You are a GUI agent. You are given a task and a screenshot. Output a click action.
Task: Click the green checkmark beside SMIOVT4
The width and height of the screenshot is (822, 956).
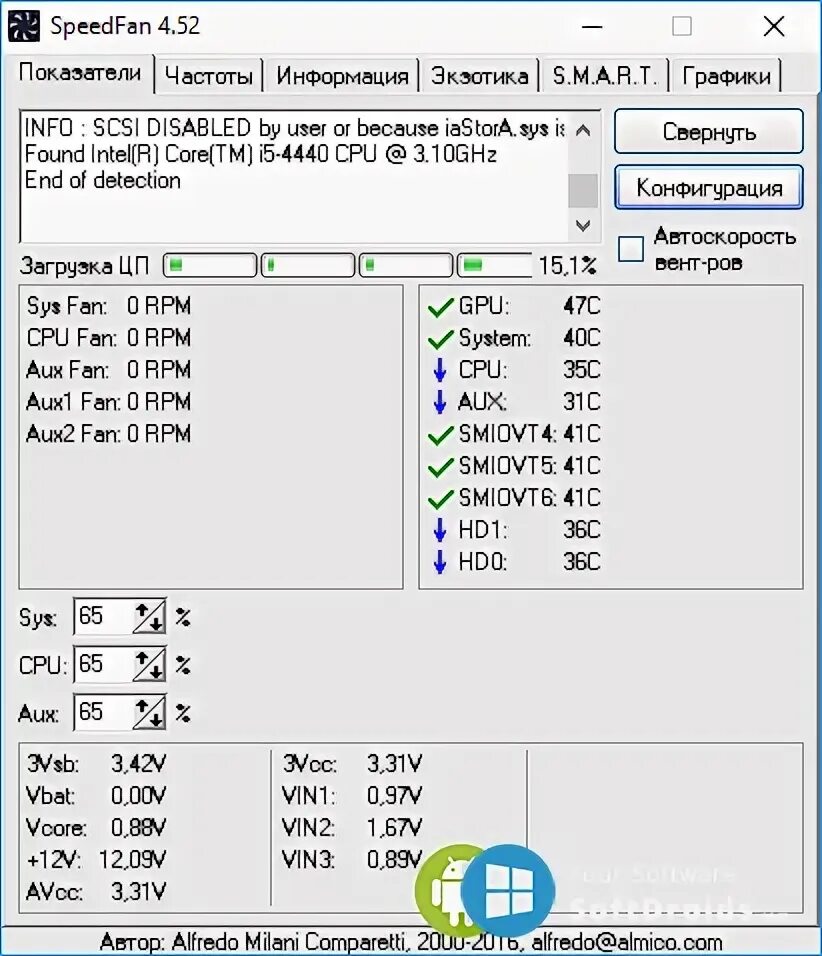point(440,435)
